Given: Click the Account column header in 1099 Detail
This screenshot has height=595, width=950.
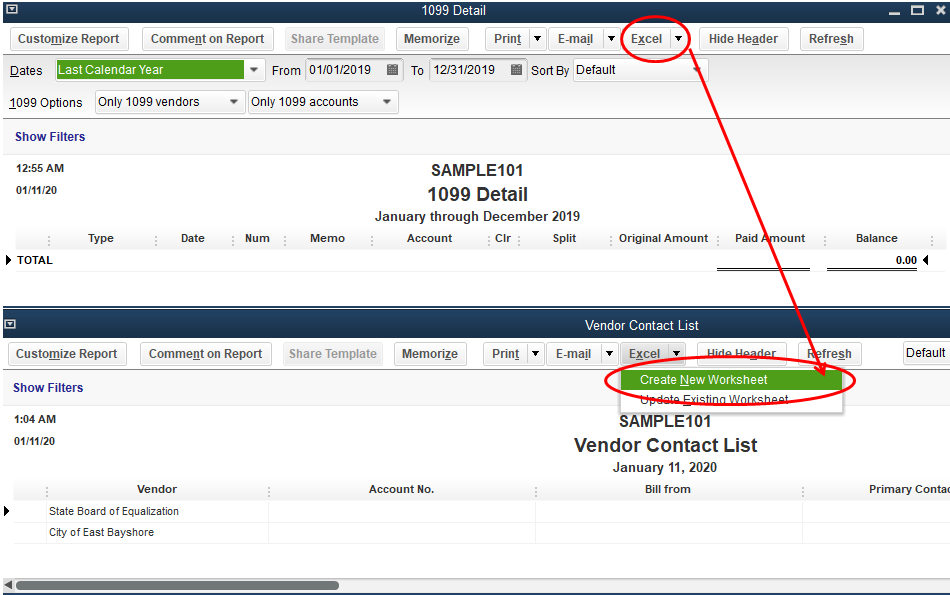Looking at the screenshot, I should 430,238.
